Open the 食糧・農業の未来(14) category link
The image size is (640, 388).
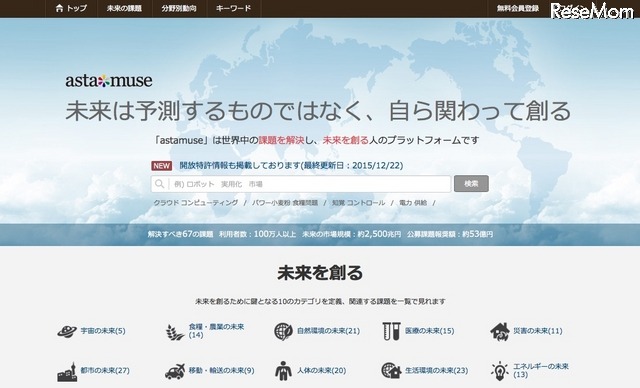216,331
